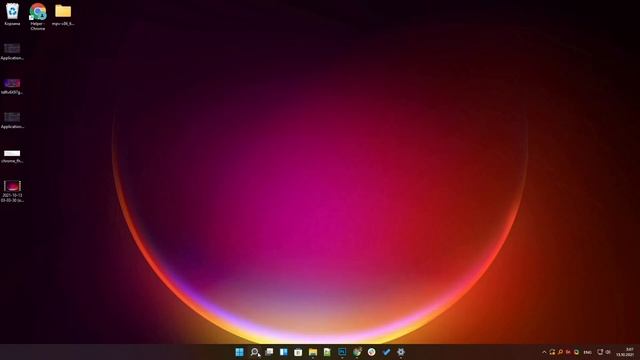Viewport: 640px width, 360px height.
Task: Open the ENG language switcher
Action: pos(588,352)
